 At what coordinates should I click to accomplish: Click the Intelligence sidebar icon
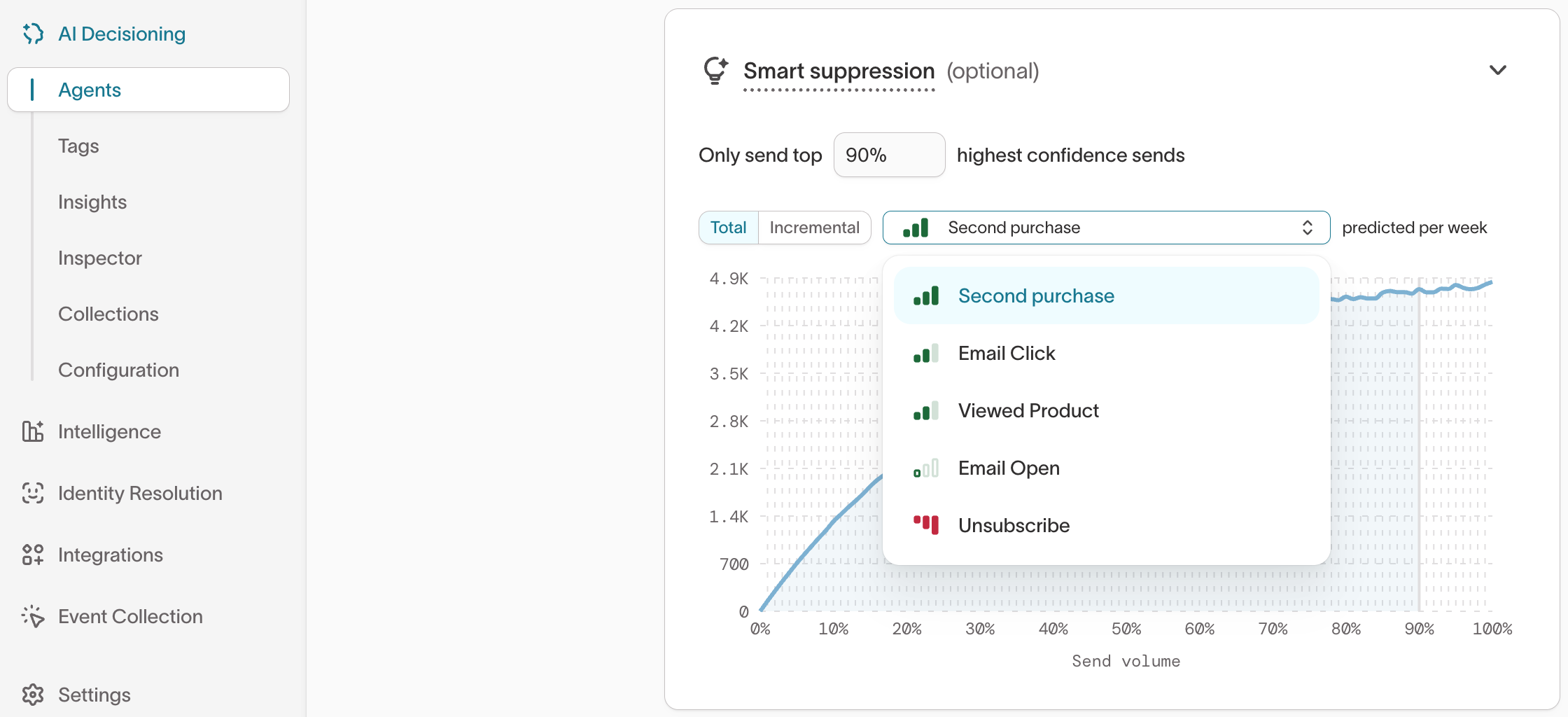(x=33, y=431)
